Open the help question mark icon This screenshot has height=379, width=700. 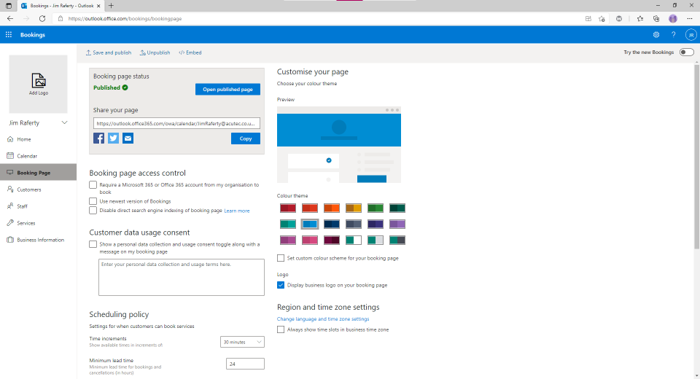click(x=673, y=34)
